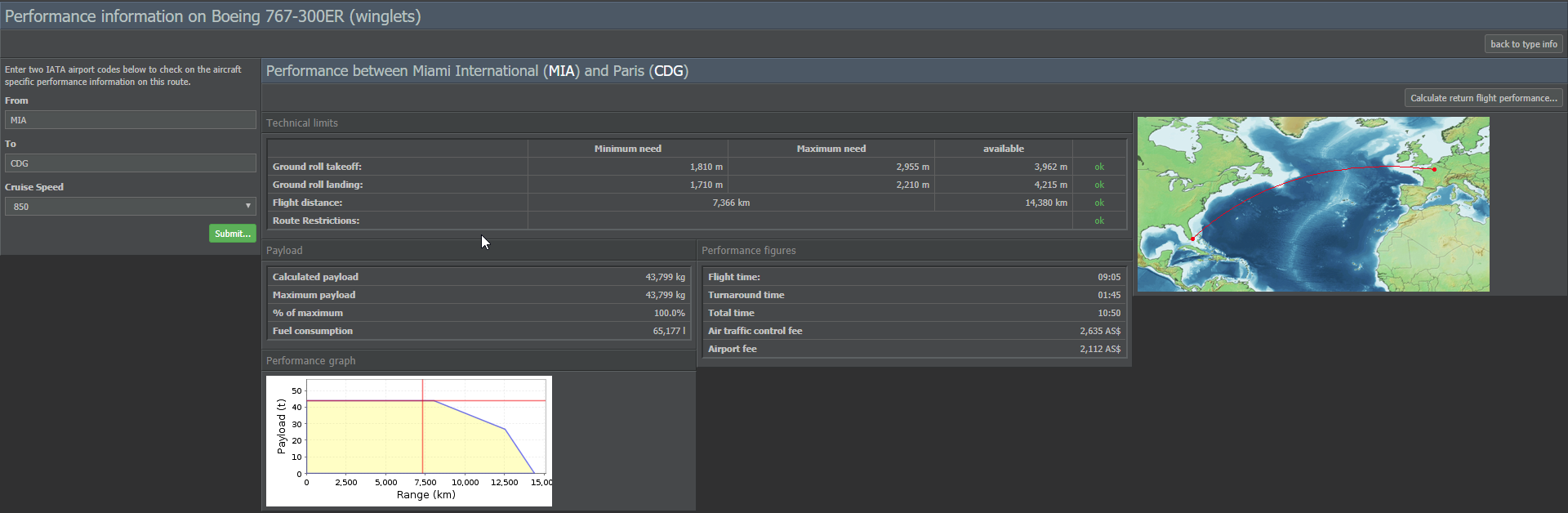Image resolution: width=1568 pixels, height=513 pixels.
Task: Click the payload-range performance graph
Action: [x=409, y=441]
